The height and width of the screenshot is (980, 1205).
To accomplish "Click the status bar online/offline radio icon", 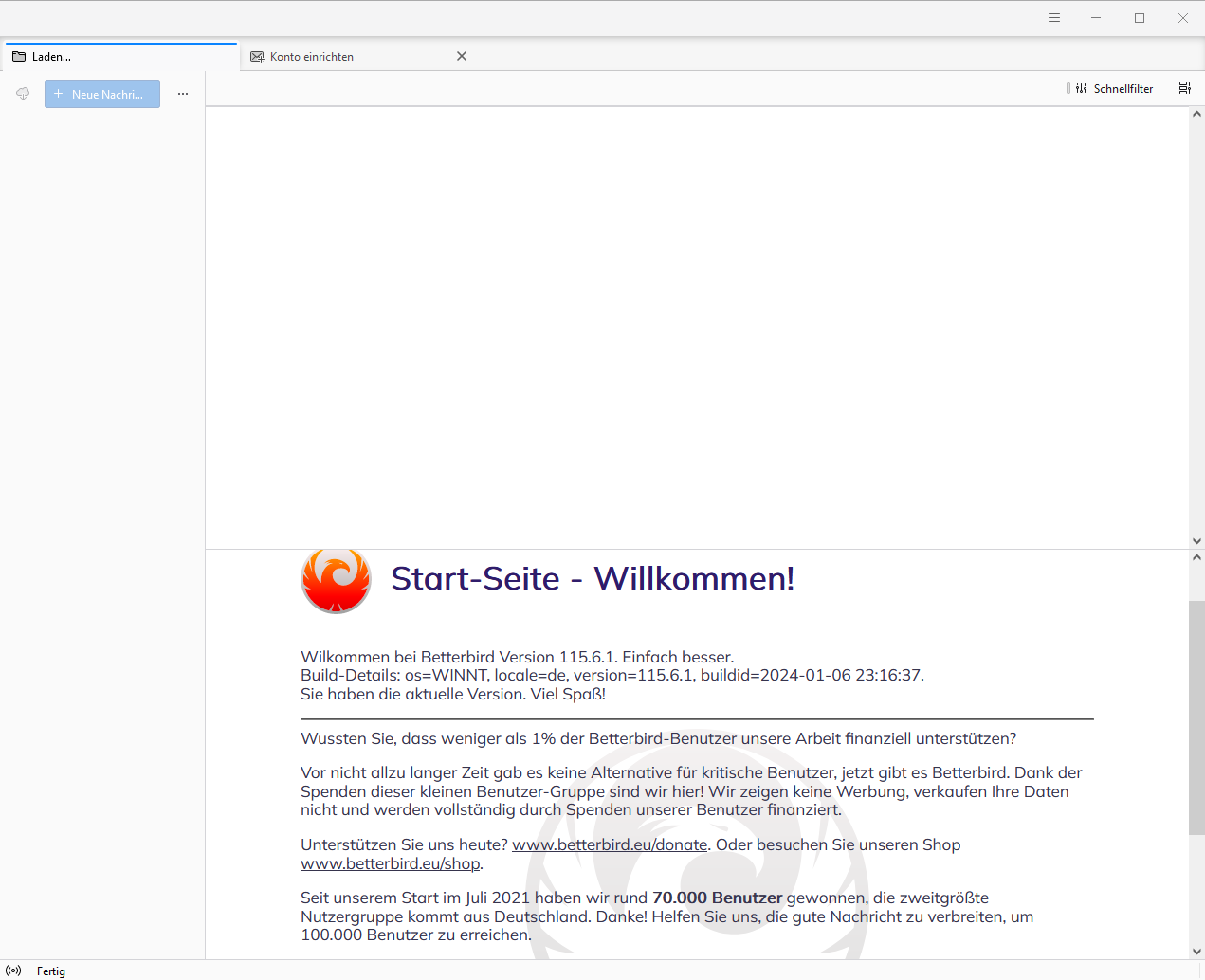I will (x=13, y=971).
